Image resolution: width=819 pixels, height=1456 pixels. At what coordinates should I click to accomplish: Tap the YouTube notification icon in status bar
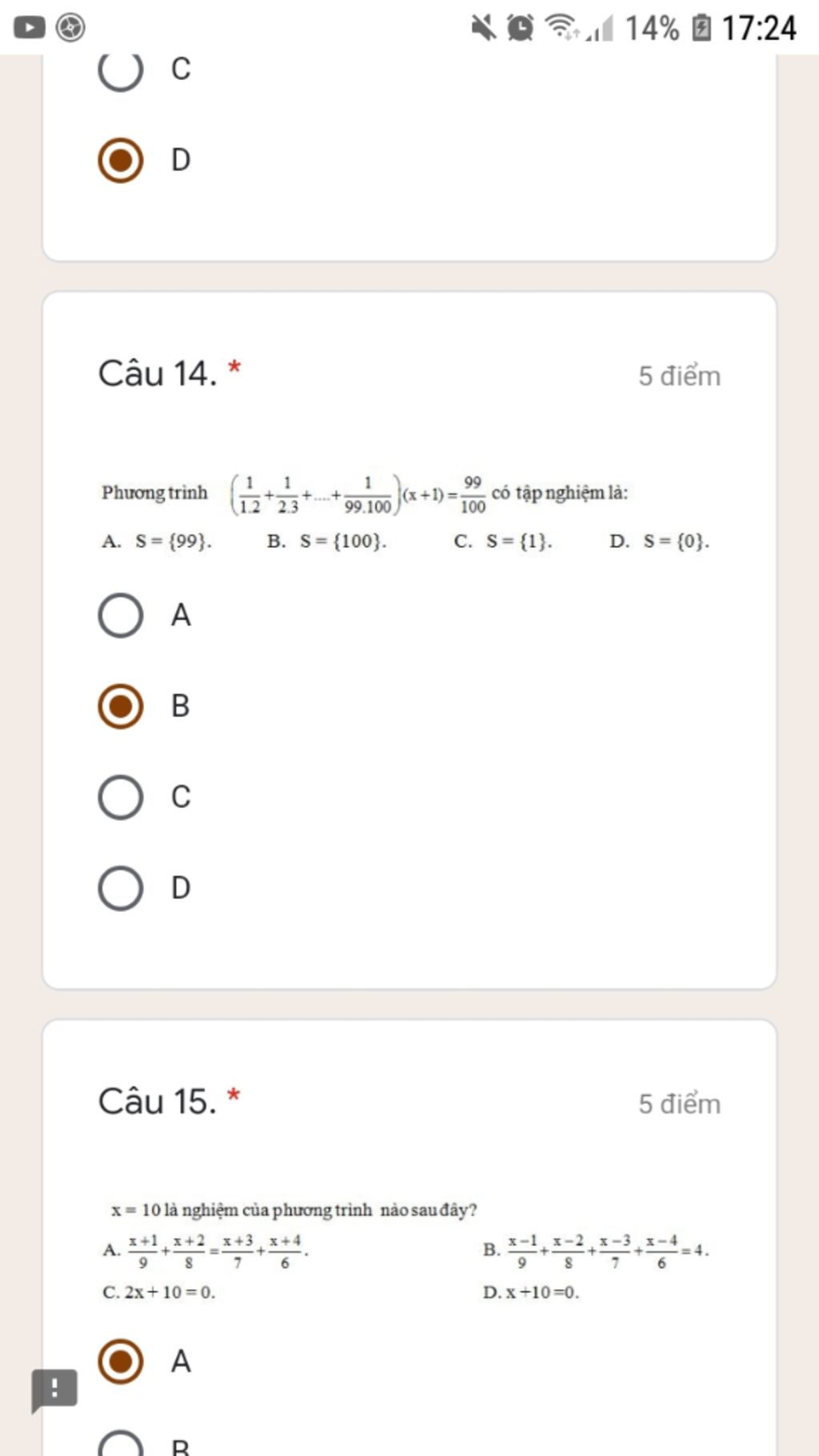(x=30, y=28)
